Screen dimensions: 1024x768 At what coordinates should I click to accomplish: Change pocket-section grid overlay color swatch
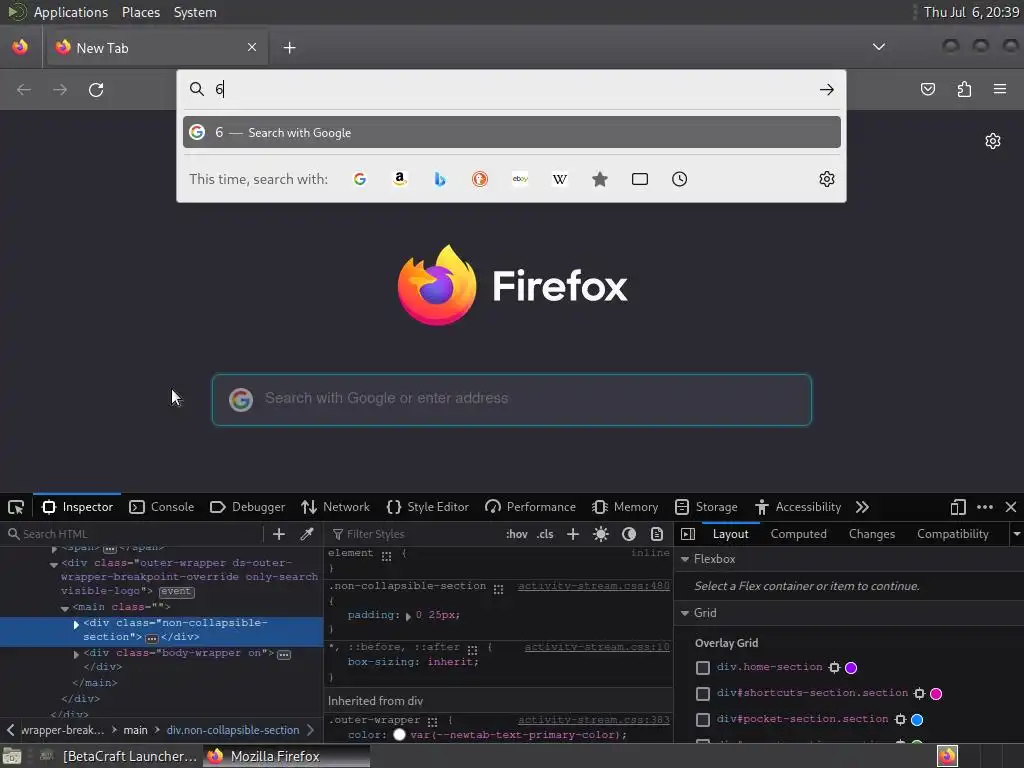[x=917, y=720]
